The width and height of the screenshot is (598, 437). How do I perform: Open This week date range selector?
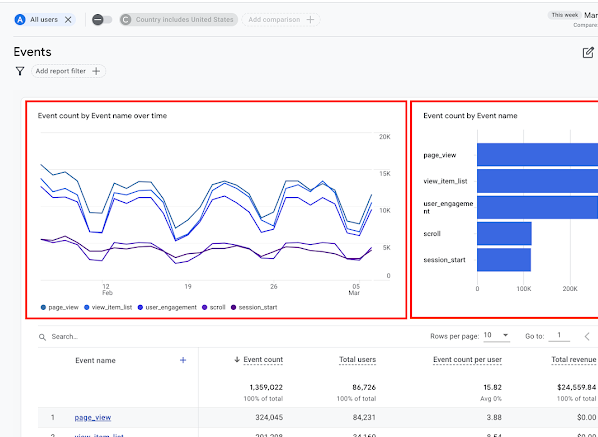point(564,15)
